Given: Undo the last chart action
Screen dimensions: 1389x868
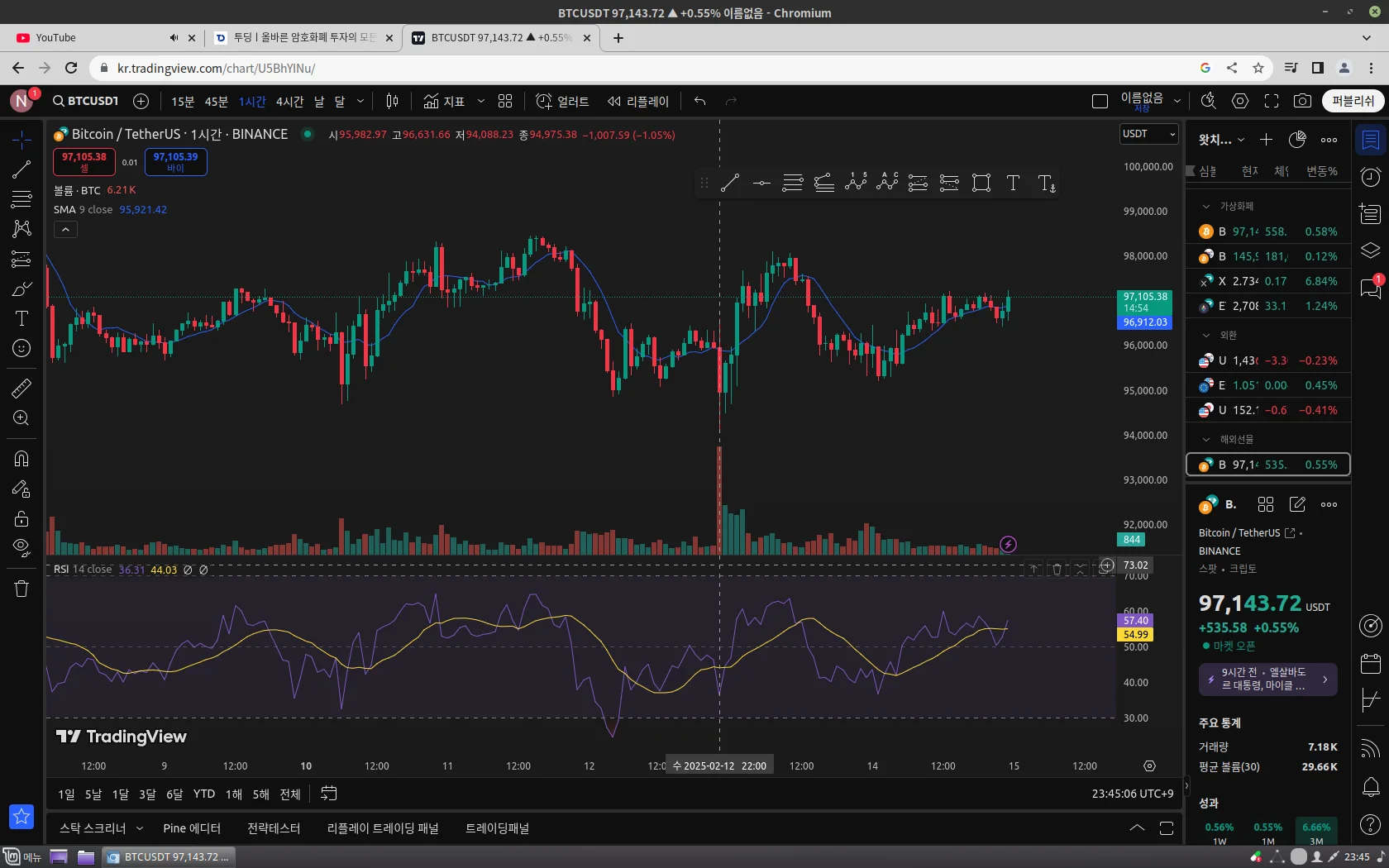Looking at the screenshot, I should tap(700, 101).
